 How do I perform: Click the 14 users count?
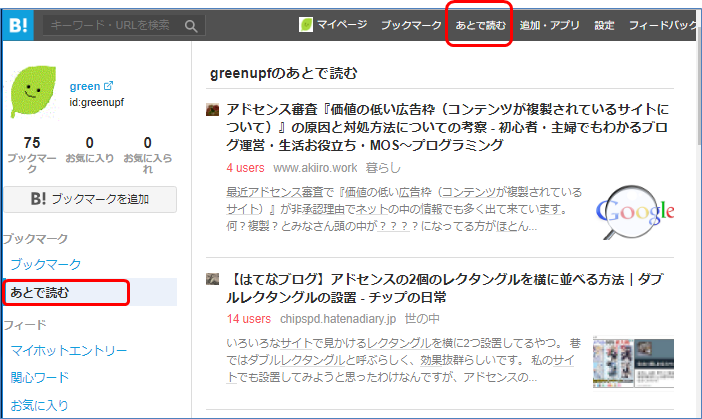point(248,319)
